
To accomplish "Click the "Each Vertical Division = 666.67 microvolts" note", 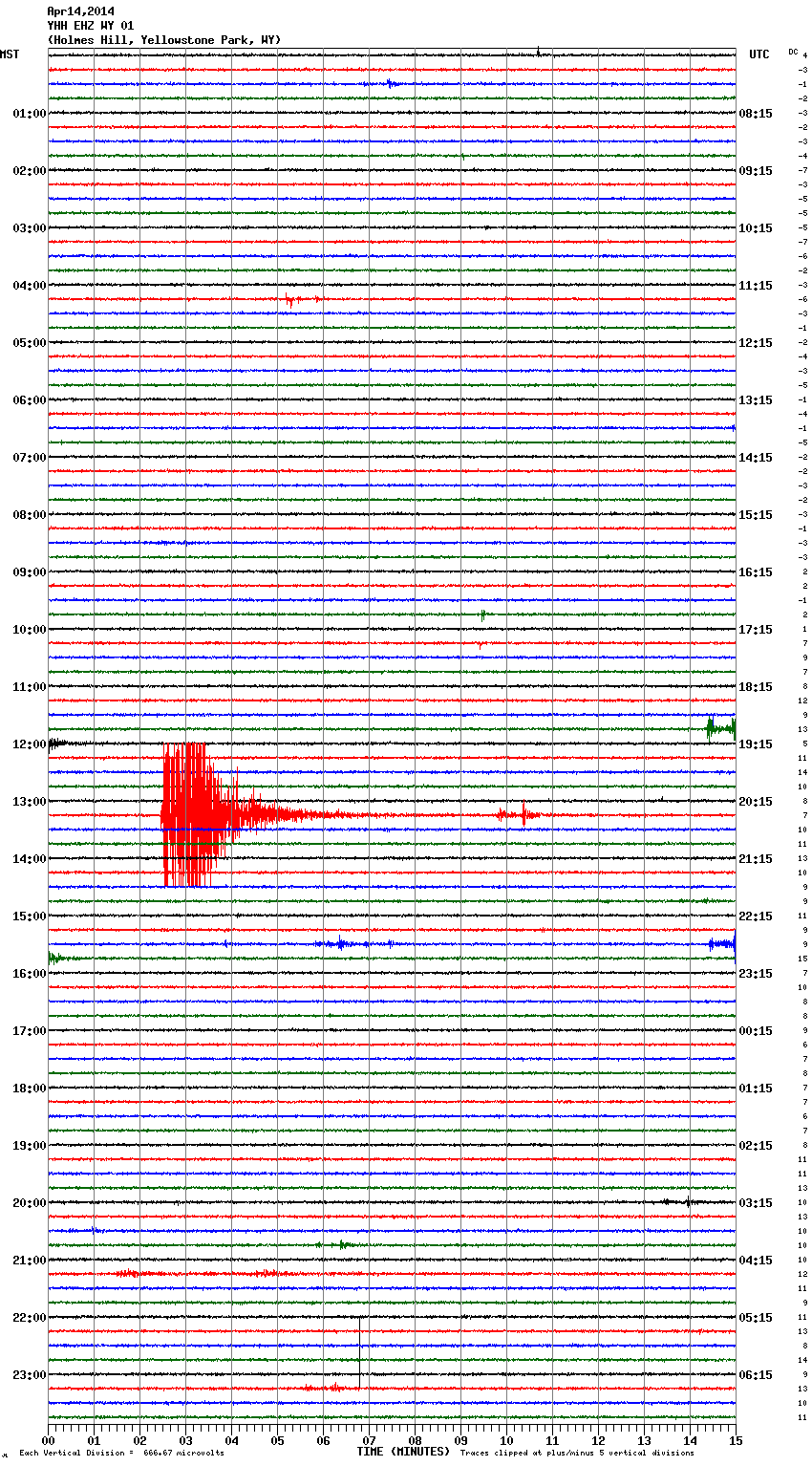I will pos(121,1454).
